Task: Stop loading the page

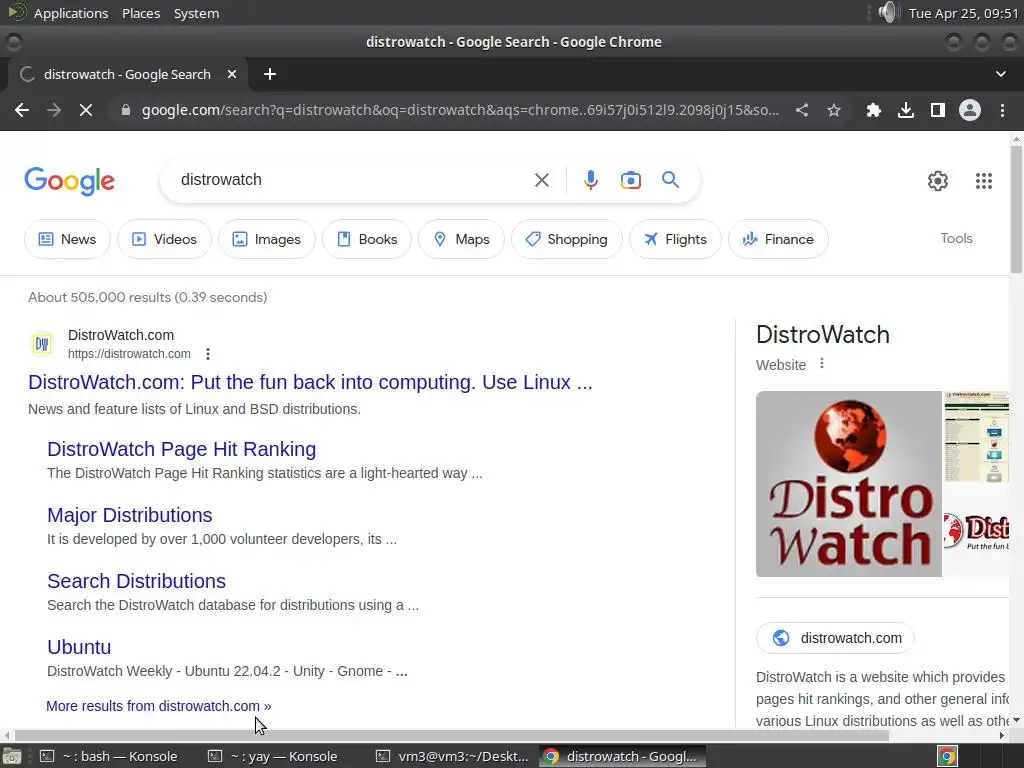Action: (x=86, y=110)
